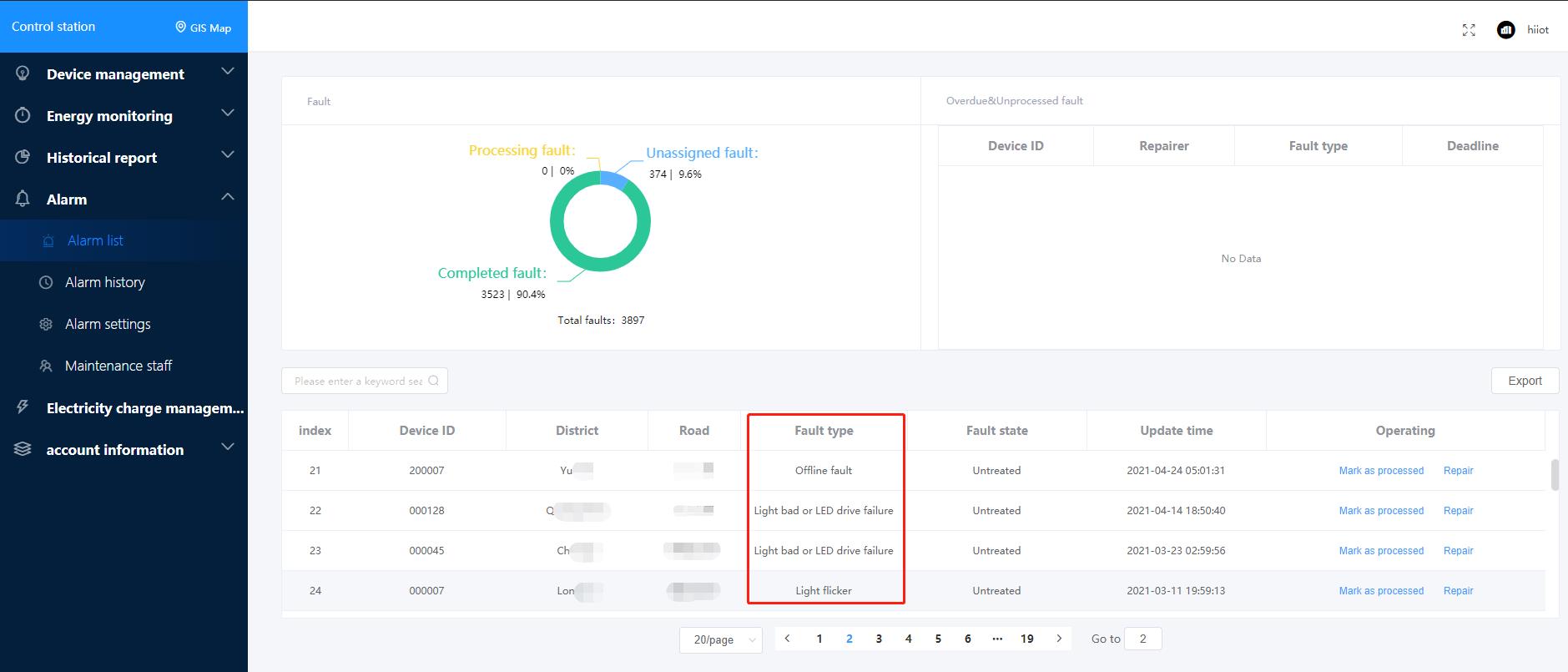Toggle fullscreen with the expand icon
Screen dimensions: 1568x672
[x=1470, y=30]
